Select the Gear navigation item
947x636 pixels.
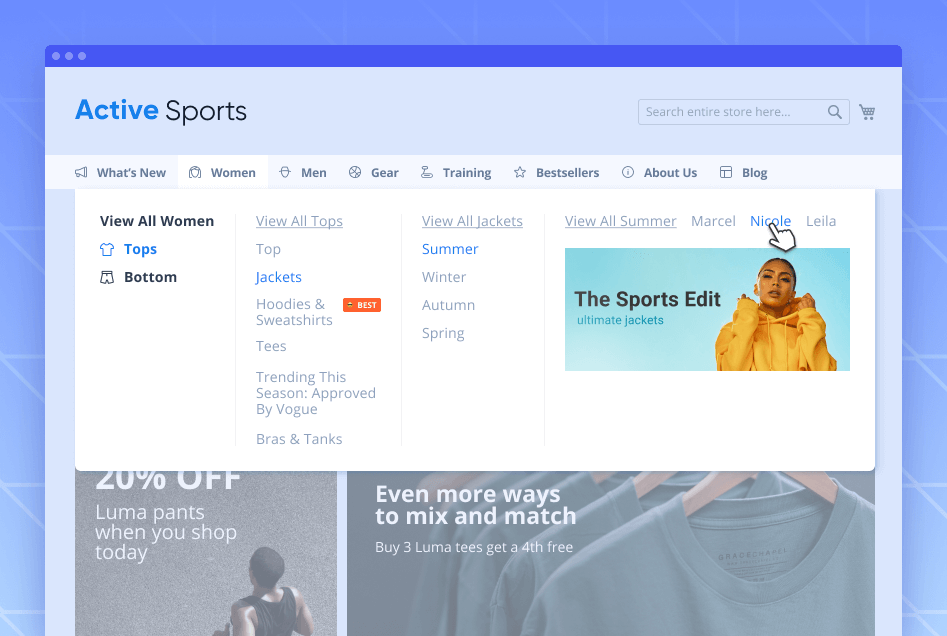pyautogui.click(x=374, y=173)
